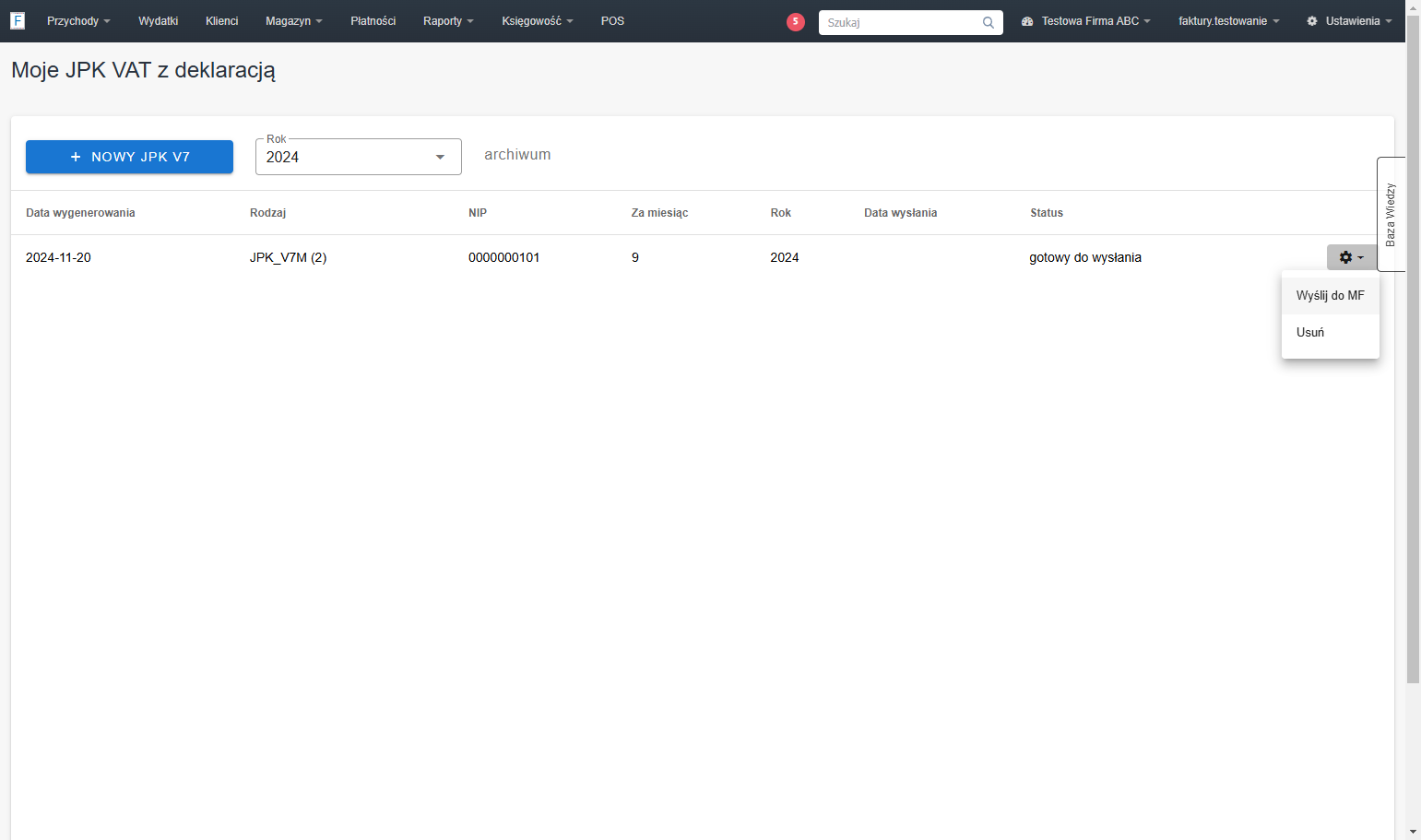
Task: Choose Wyślij do MF from menu
Action: click(1330, 296)
